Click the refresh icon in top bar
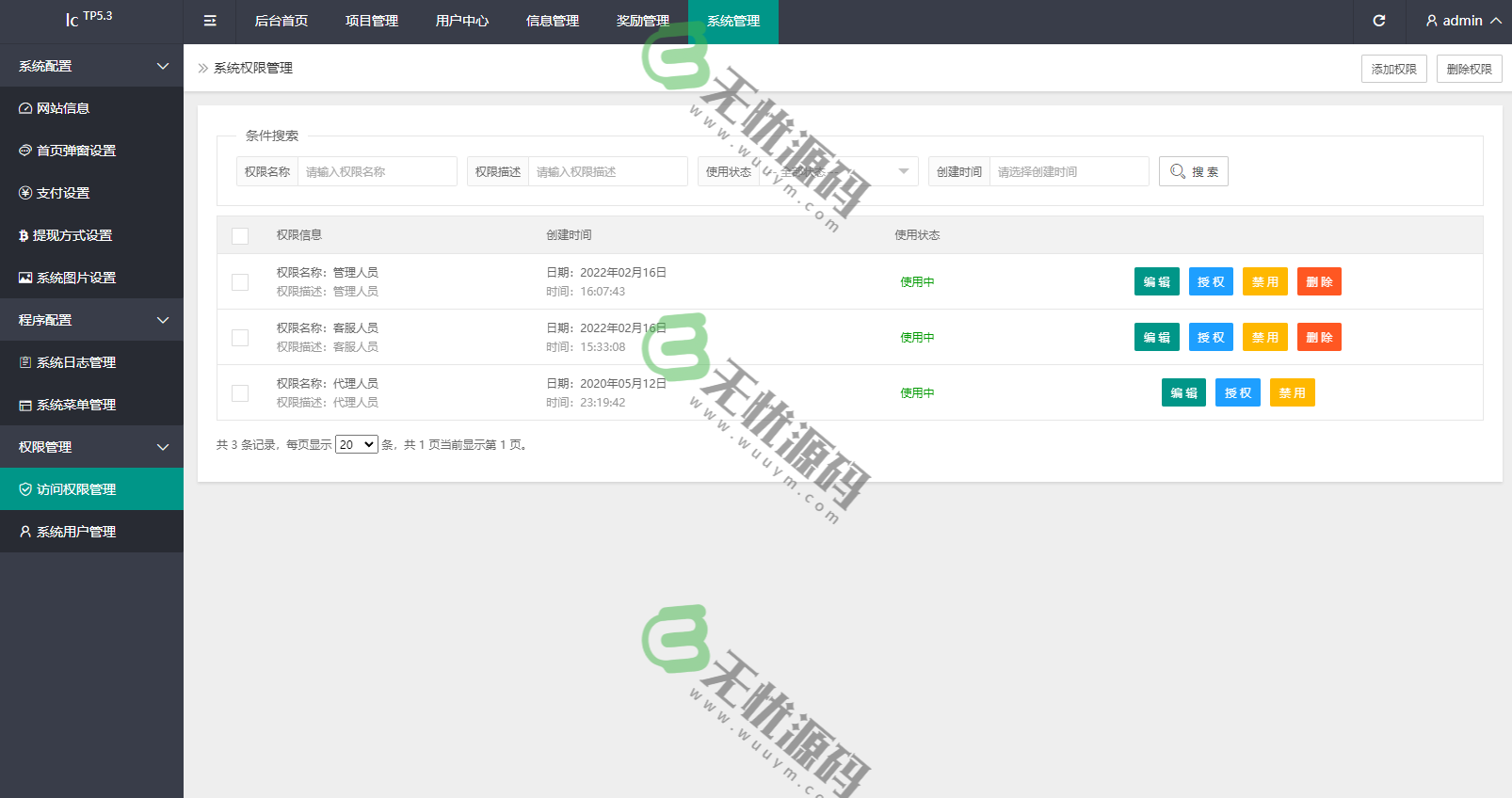This screenshot has height=798, width=1512. pos(1379,21)
